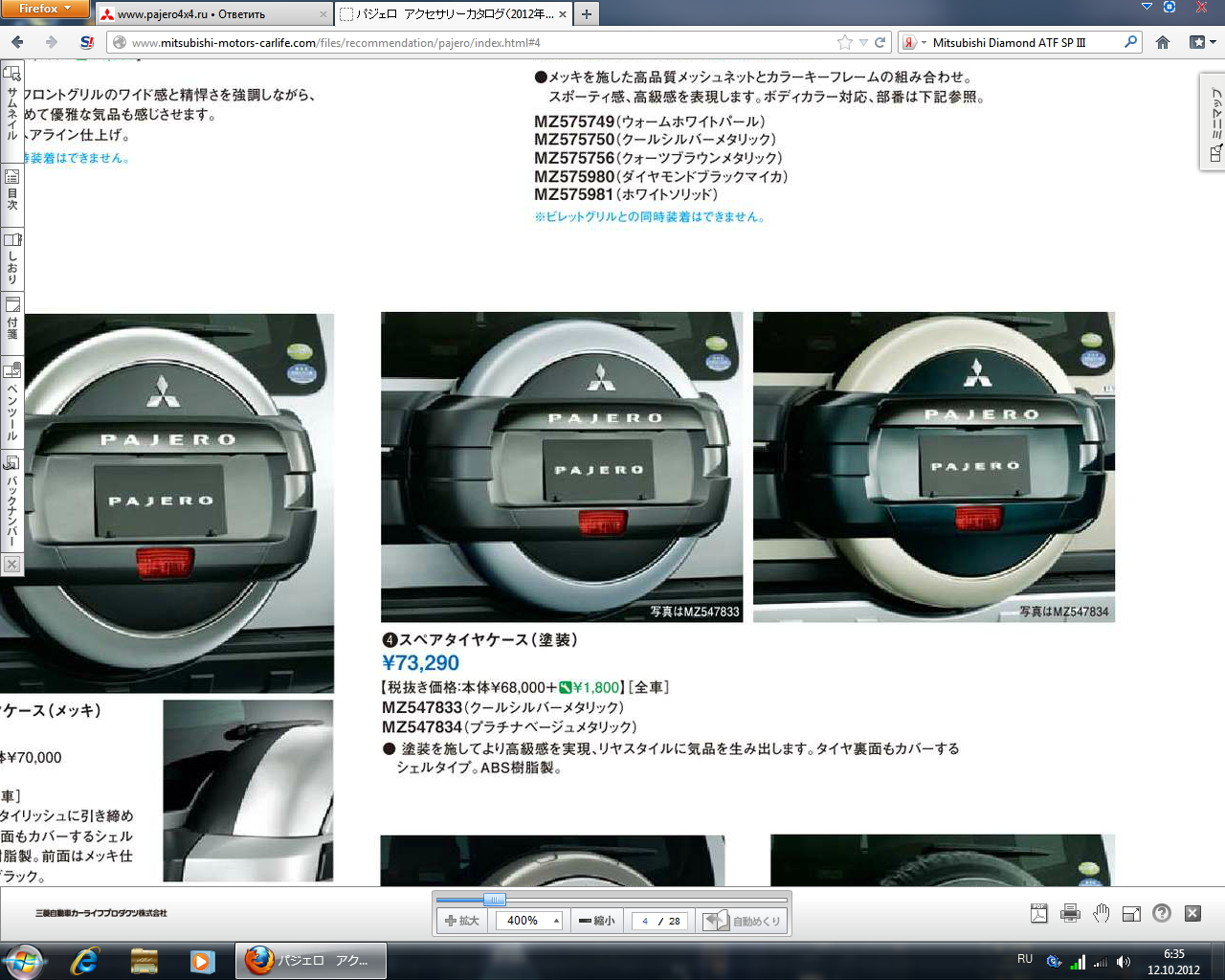The width and height of the screenshot is (1225, 980).
Task: Switch to the www.pajero4x4.ru tab
Action: [212, 14]
